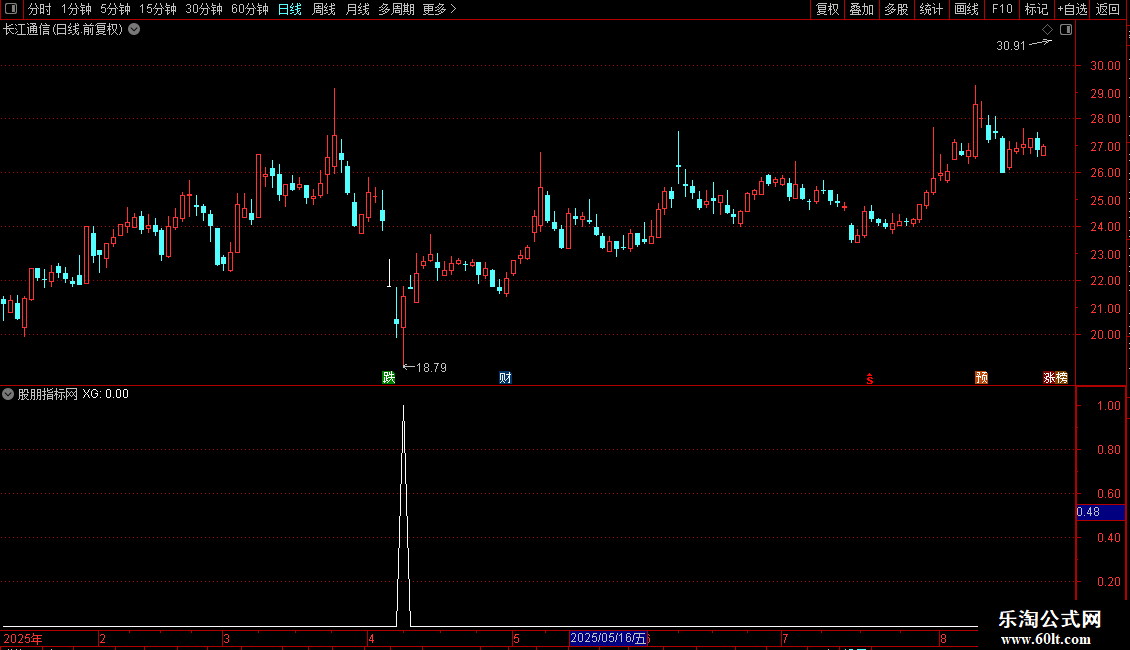Click the 30.00 price axis label

point(1105,66)
